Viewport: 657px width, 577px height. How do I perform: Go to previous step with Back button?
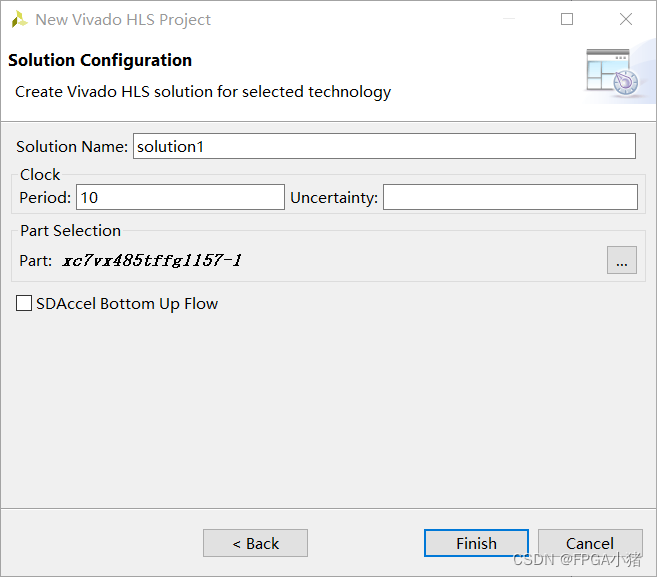click(x=256, y=543)
